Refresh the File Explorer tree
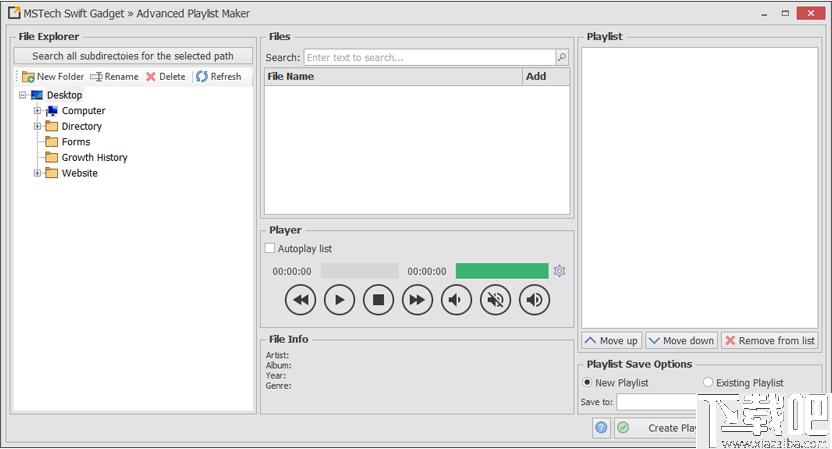 pyautogui.click(x=218, y=76)
